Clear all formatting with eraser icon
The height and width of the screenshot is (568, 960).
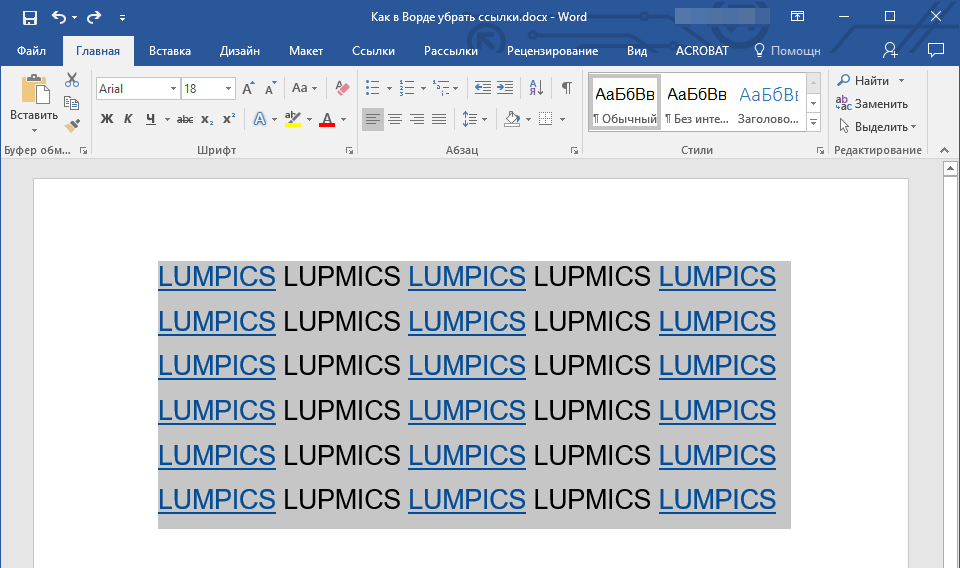coord(342,88)
